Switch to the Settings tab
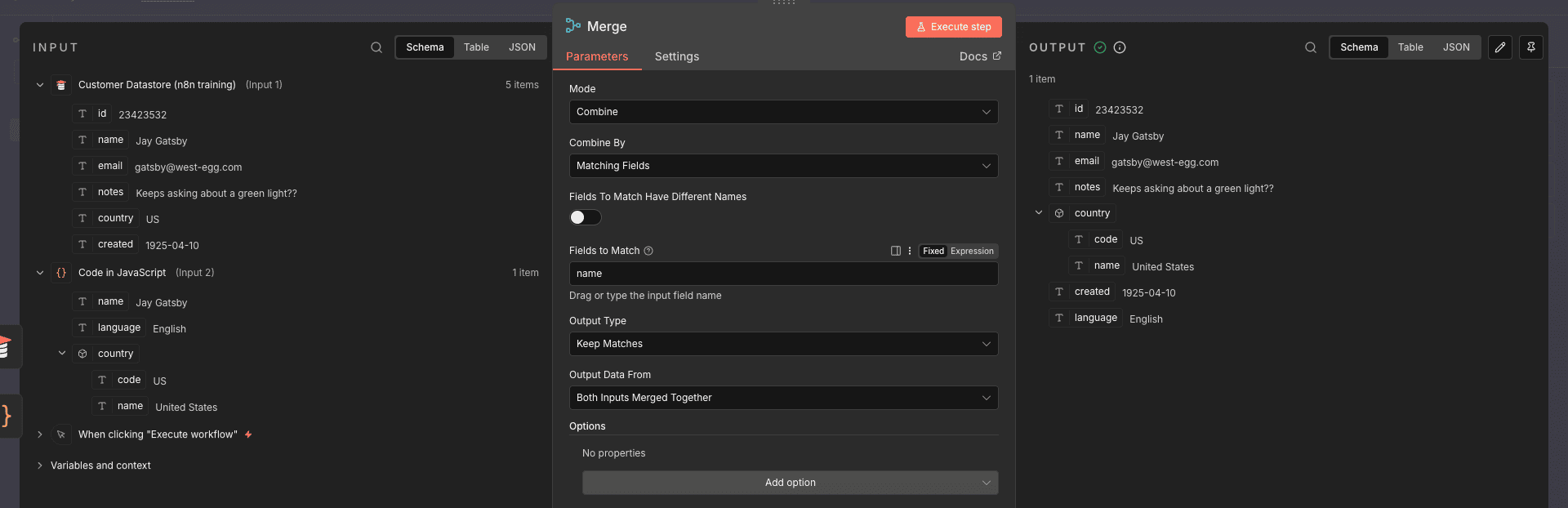The image size is (1568, 508). (677, 56)
